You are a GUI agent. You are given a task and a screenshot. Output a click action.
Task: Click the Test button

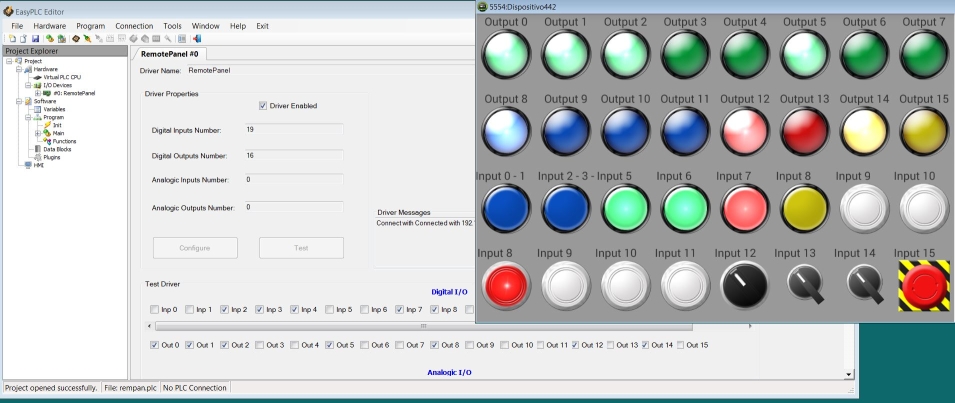(x=301, y=247)
